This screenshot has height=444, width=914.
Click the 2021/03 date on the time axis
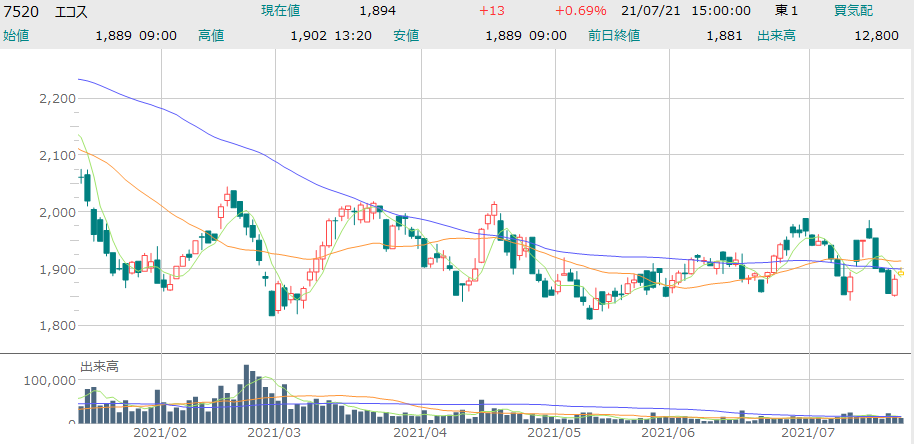pyautogui.click(x=274, y=433)
